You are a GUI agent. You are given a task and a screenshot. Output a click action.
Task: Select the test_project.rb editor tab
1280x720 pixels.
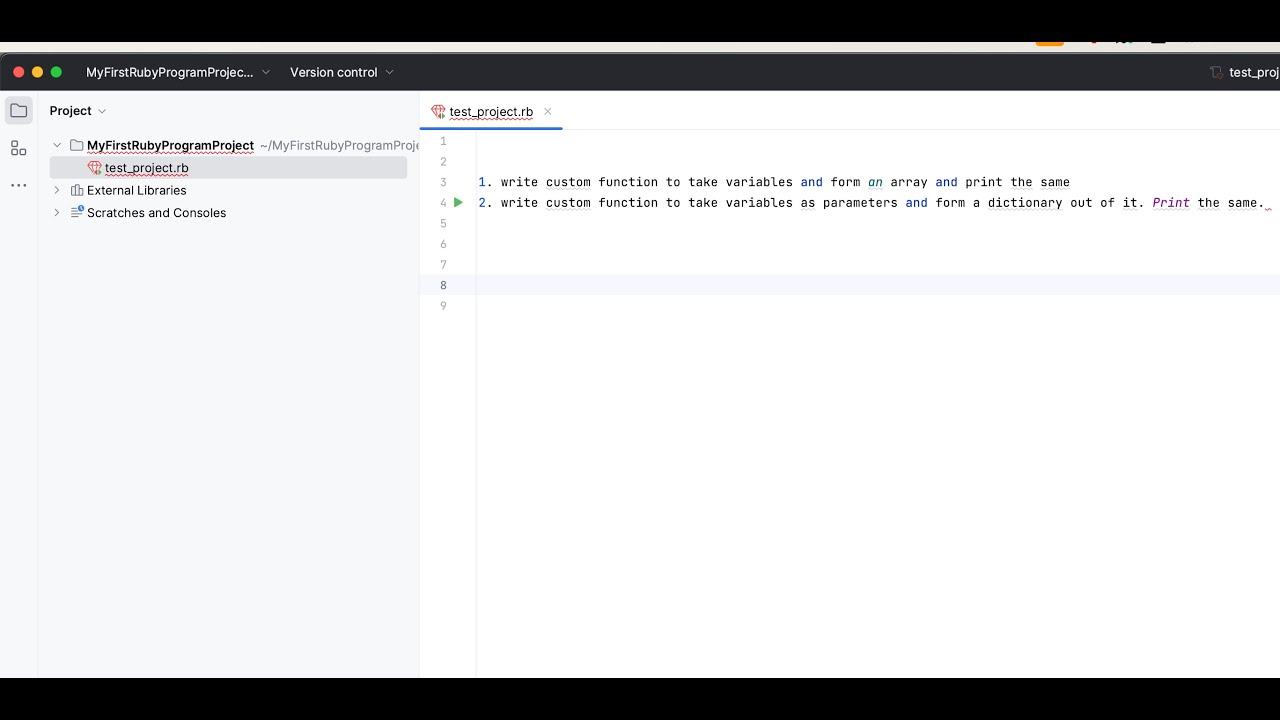(x=491, y=112)
